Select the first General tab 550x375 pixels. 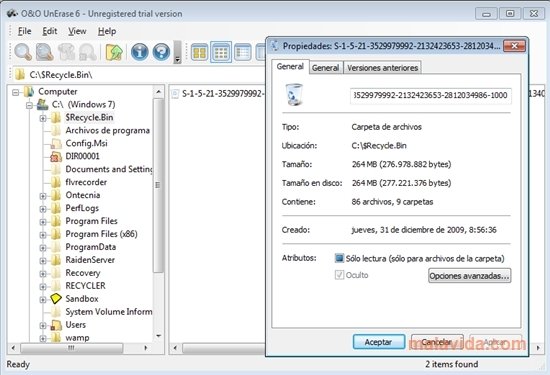pos(290,66)
